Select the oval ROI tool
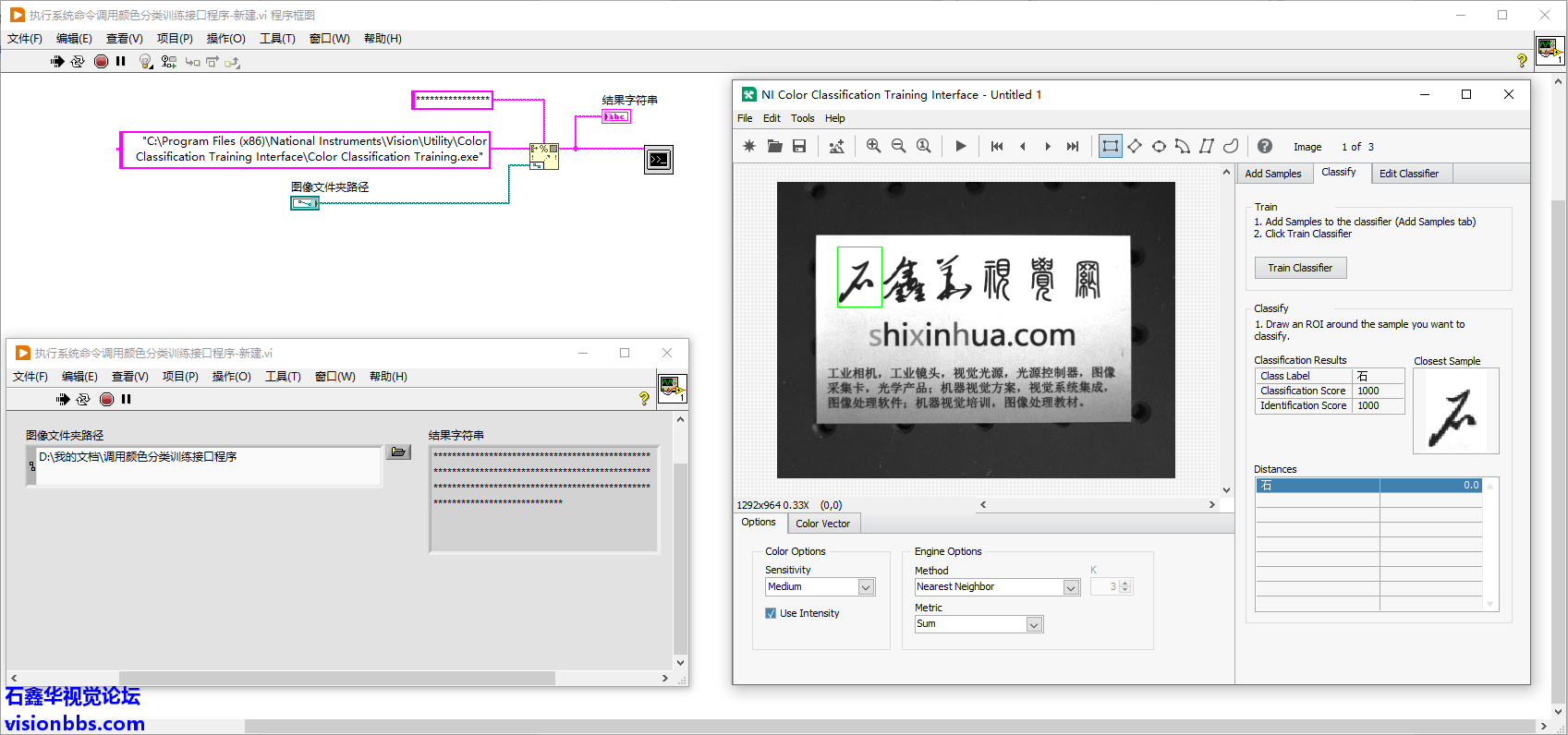 [x=1159, y=146]
